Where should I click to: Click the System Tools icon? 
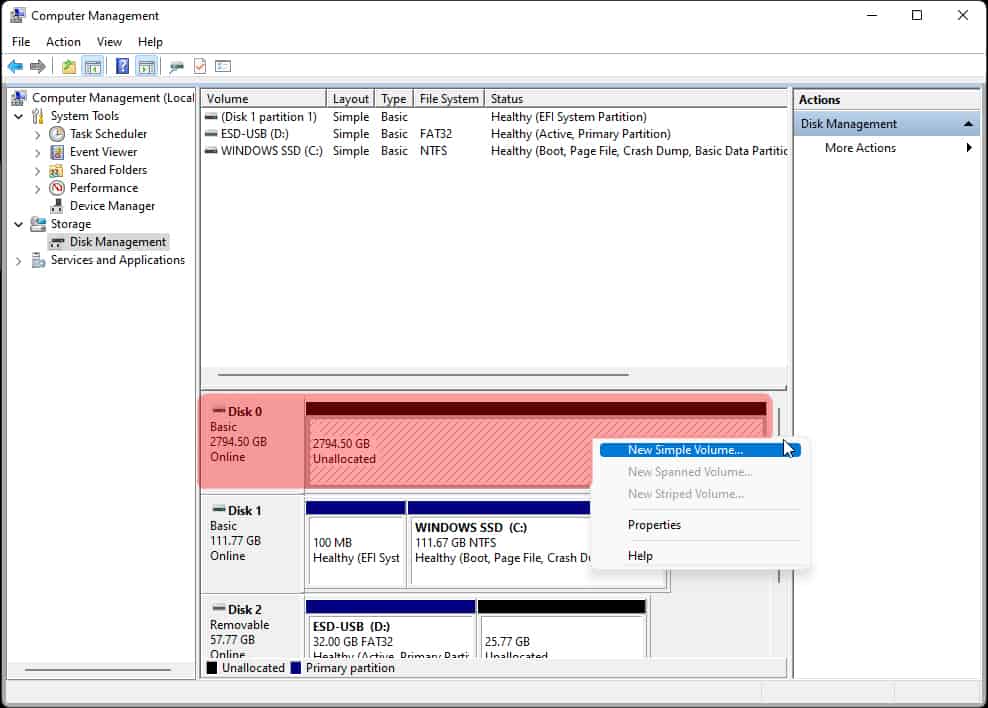tap(38, 116)
